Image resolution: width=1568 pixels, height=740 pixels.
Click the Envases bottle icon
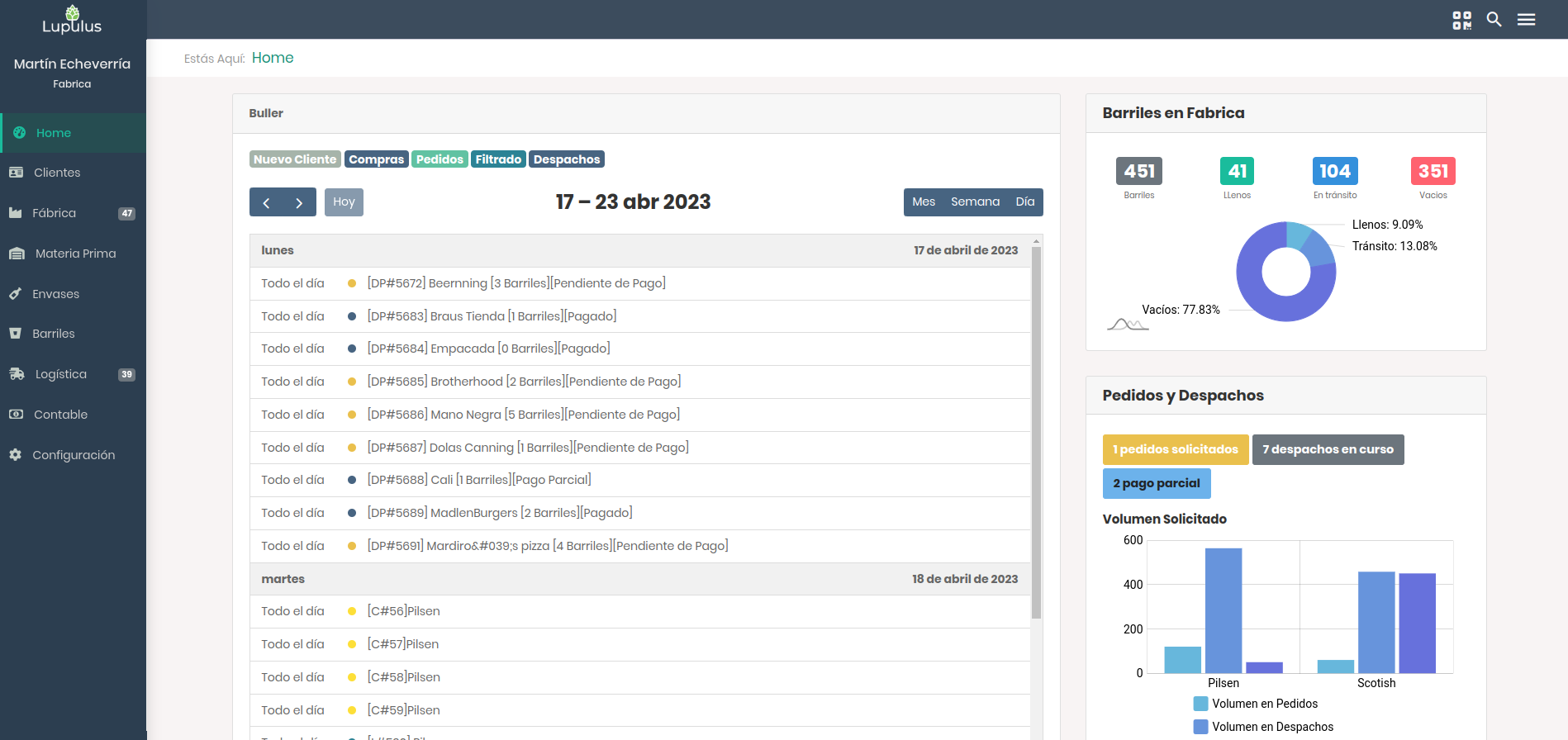pos(15,294)
